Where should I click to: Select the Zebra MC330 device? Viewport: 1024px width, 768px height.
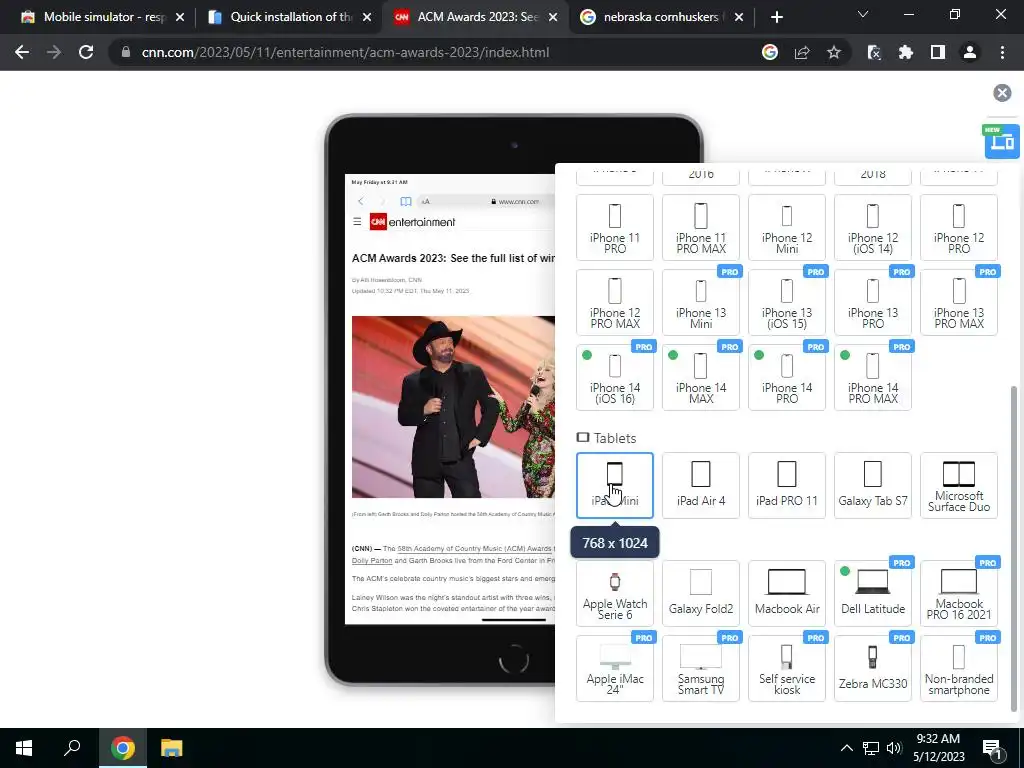(872, 668)
